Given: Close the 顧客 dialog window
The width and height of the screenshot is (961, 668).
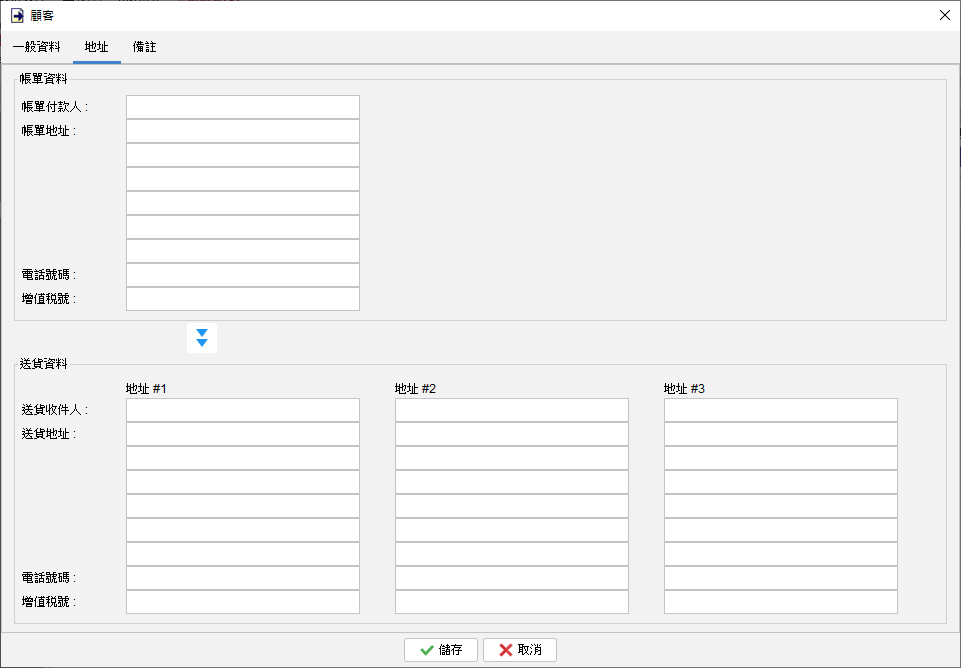Looking at the screenshot, I should (x=944, y=15).
